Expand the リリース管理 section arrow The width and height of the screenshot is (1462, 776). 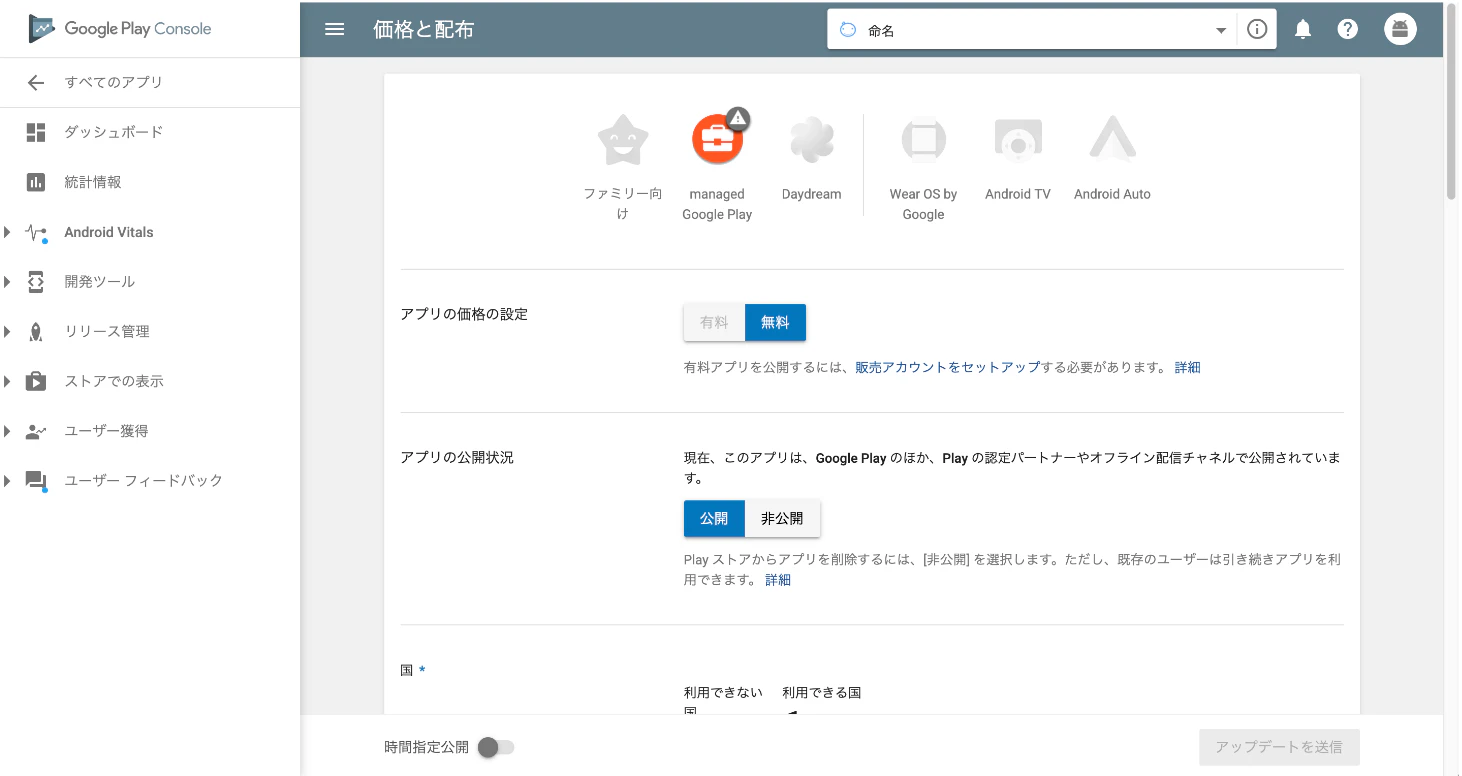coord(7,332)
